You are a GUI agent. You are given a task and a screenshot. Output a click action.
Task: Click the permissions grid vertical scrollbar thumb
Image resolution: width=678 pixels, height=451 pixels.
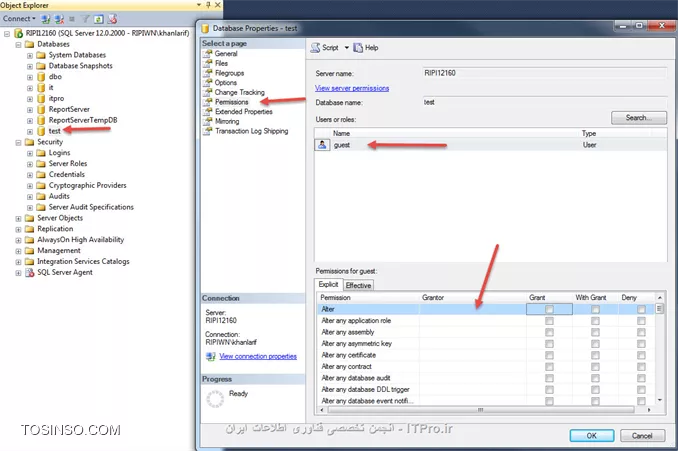659,308
